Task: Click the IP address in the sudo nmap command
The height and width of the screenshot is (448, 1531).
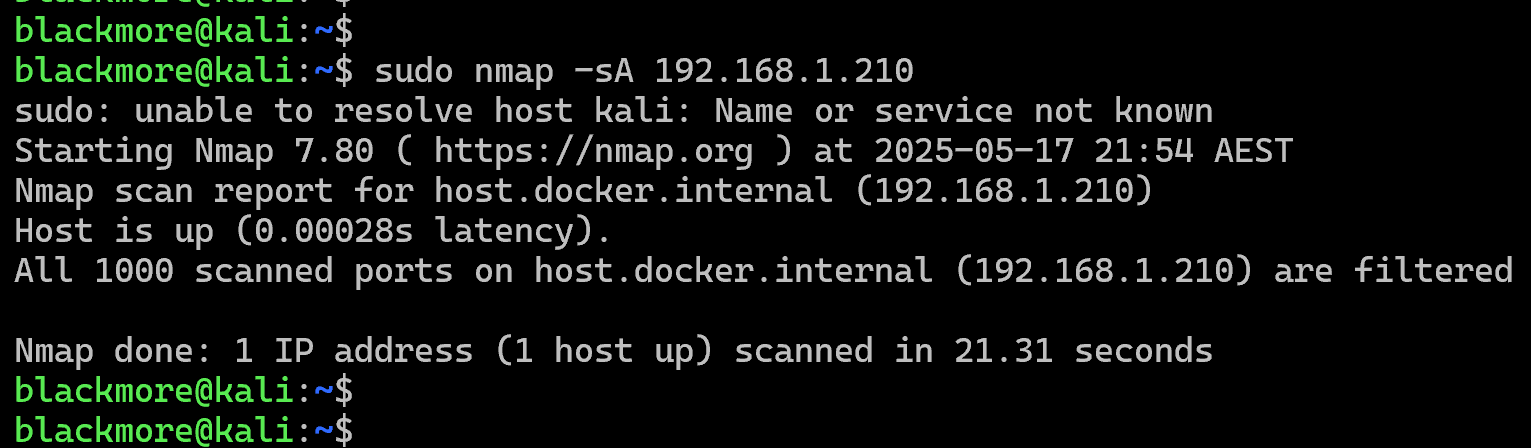Action: (783, 71)
